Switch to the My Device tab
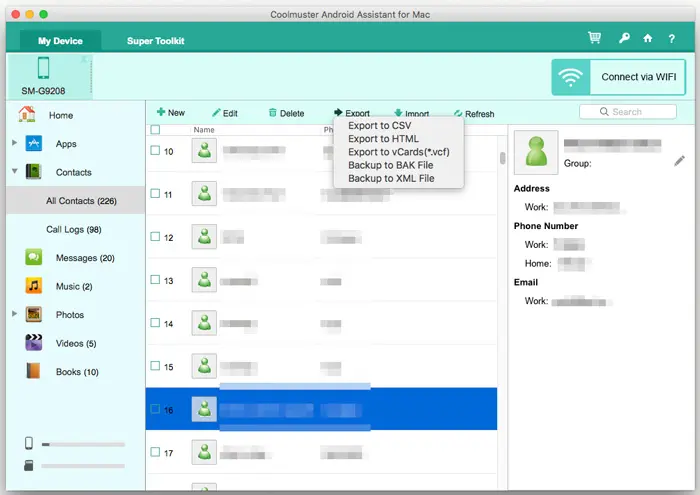The width and height of the screenshot is (700, 495). (x=60, y=41)
